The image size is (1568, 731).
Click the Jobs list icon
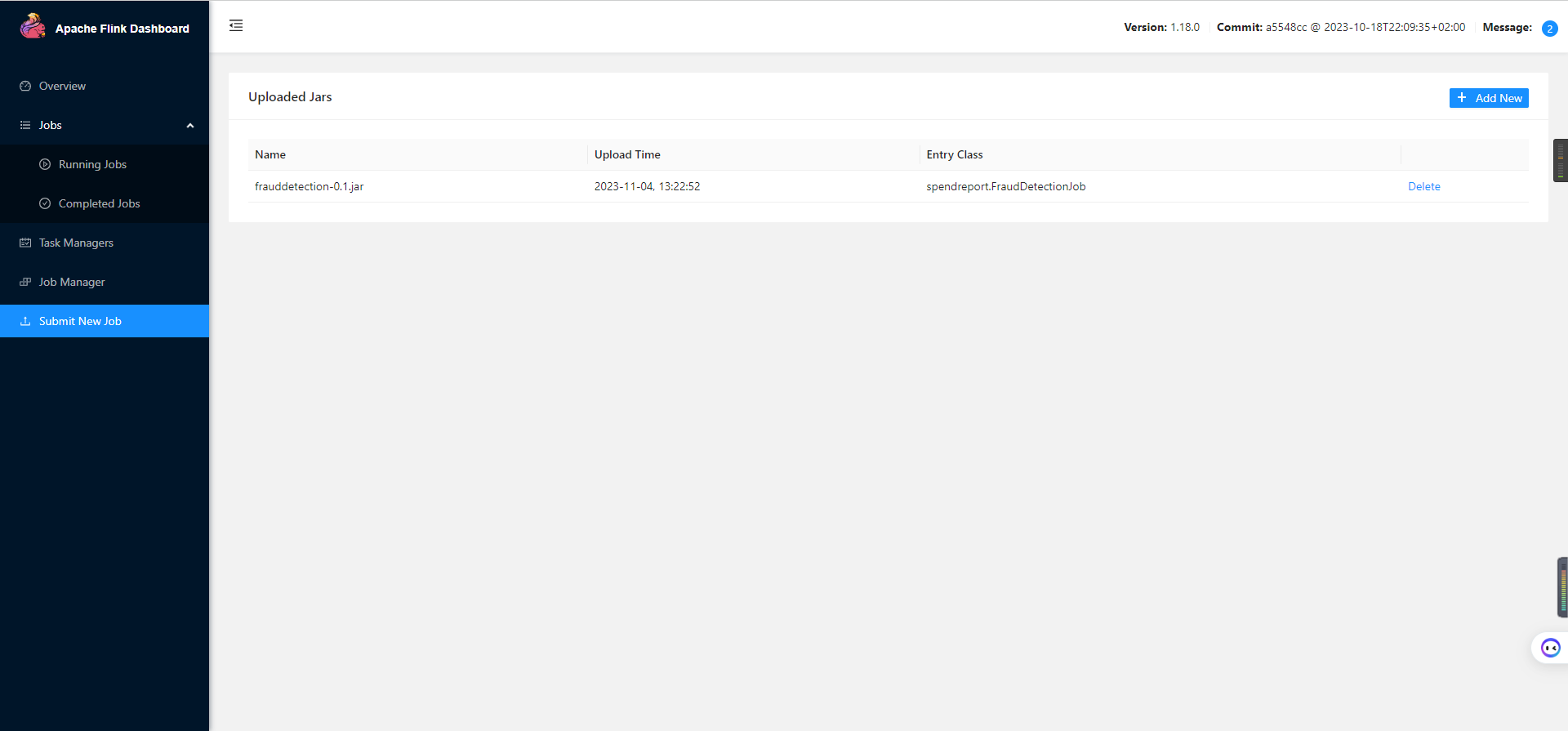coord(25,125)
